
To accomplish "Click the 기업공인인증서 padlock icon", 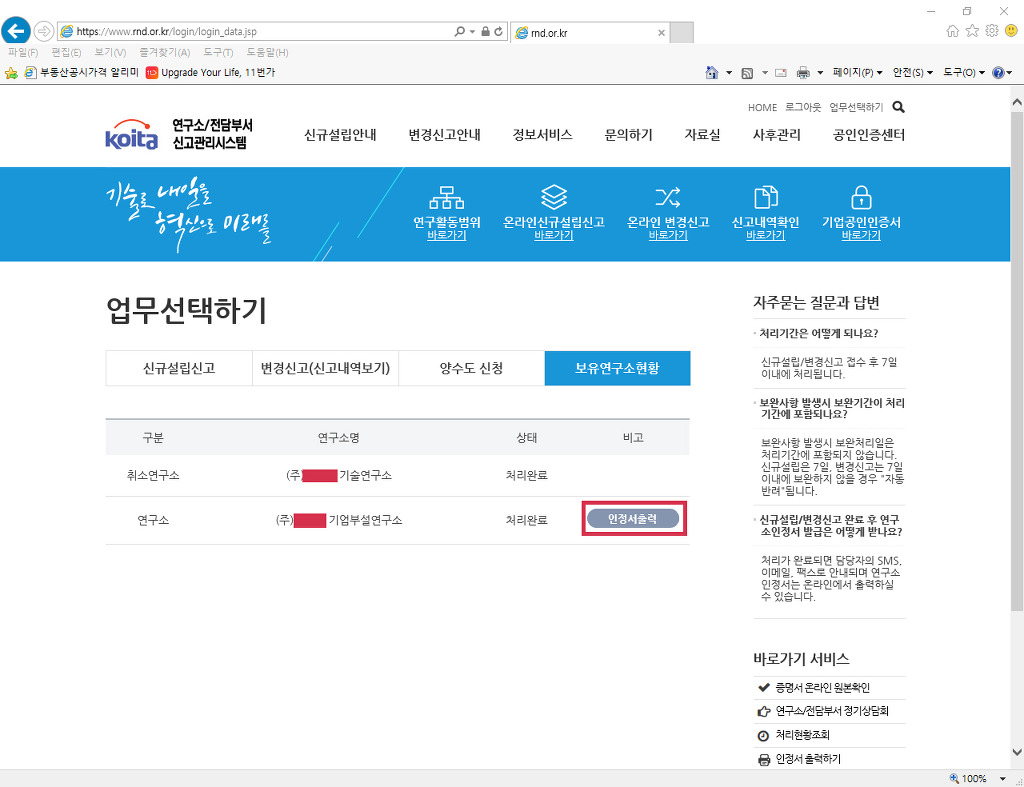I will (x=860, y=196).
